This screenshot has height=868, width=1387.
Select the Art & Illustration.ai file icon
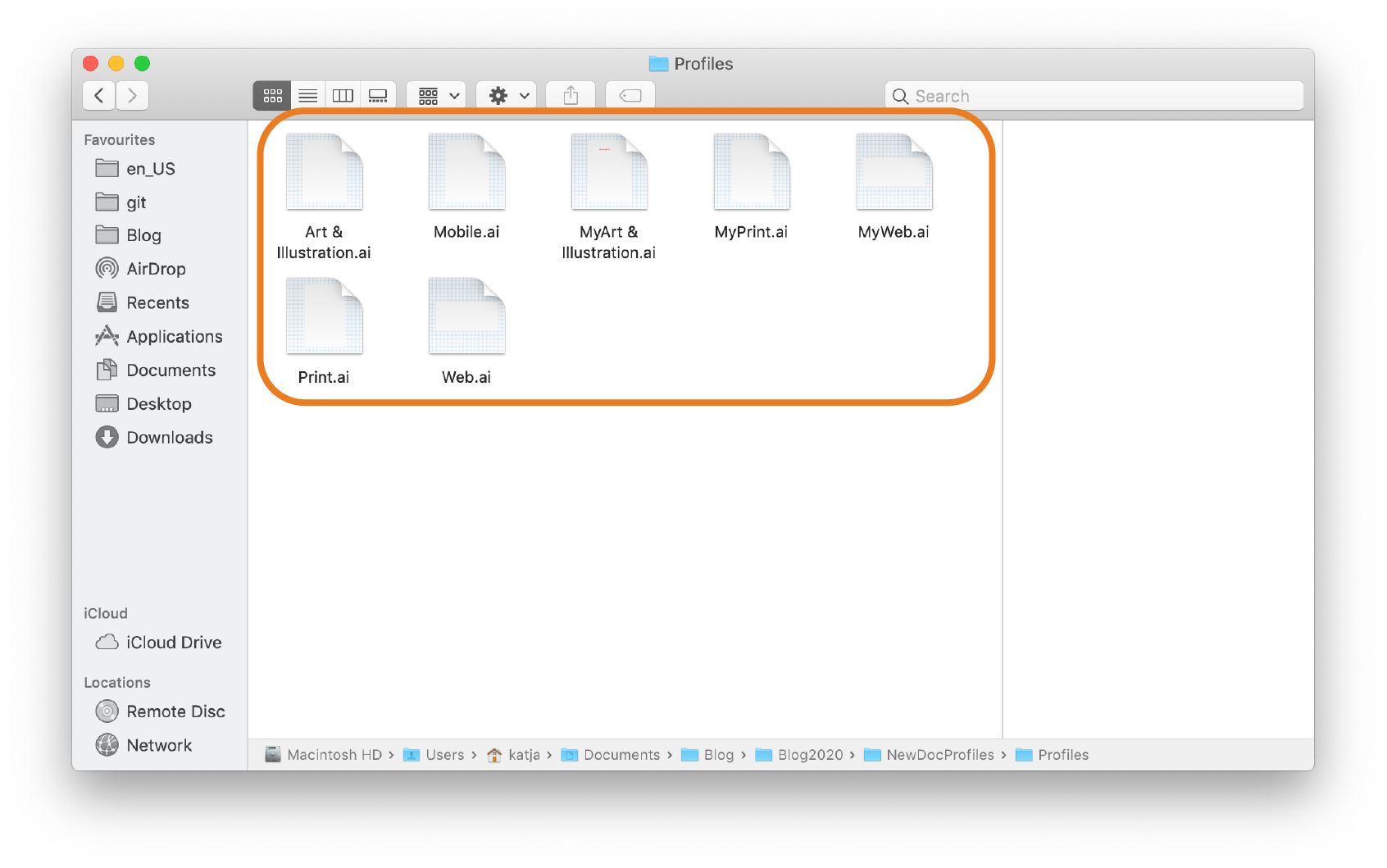[x=325, y=171]
